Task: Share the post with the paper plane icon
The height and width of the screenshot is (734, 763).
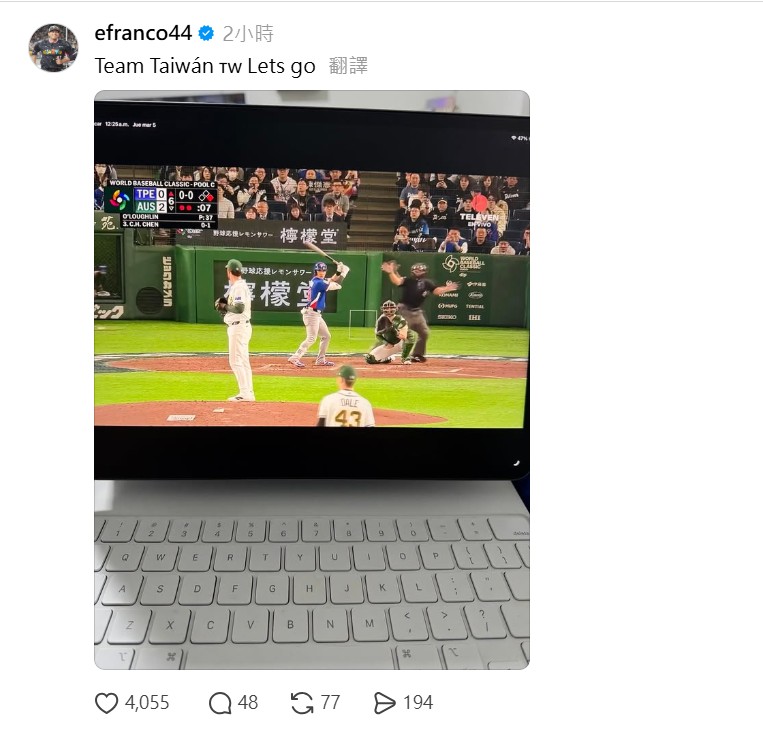Action: point(384,703)
